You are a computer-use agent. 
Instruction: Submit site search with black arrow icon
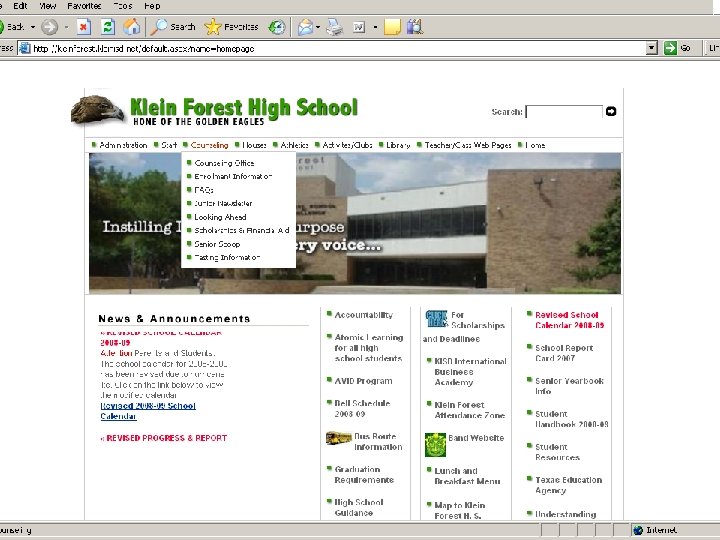[611, 111]
